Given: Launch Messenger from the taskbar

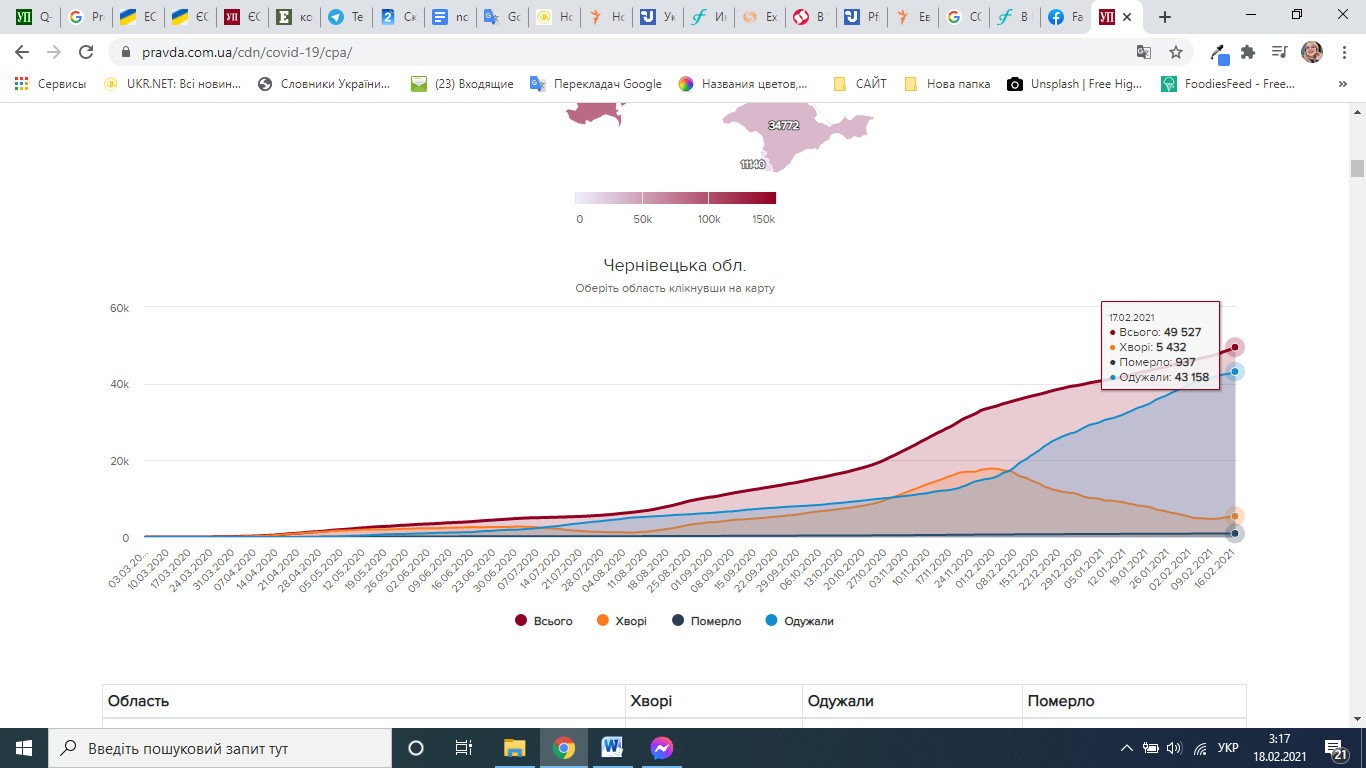Looking at the screenshot, I should (661, 748).
